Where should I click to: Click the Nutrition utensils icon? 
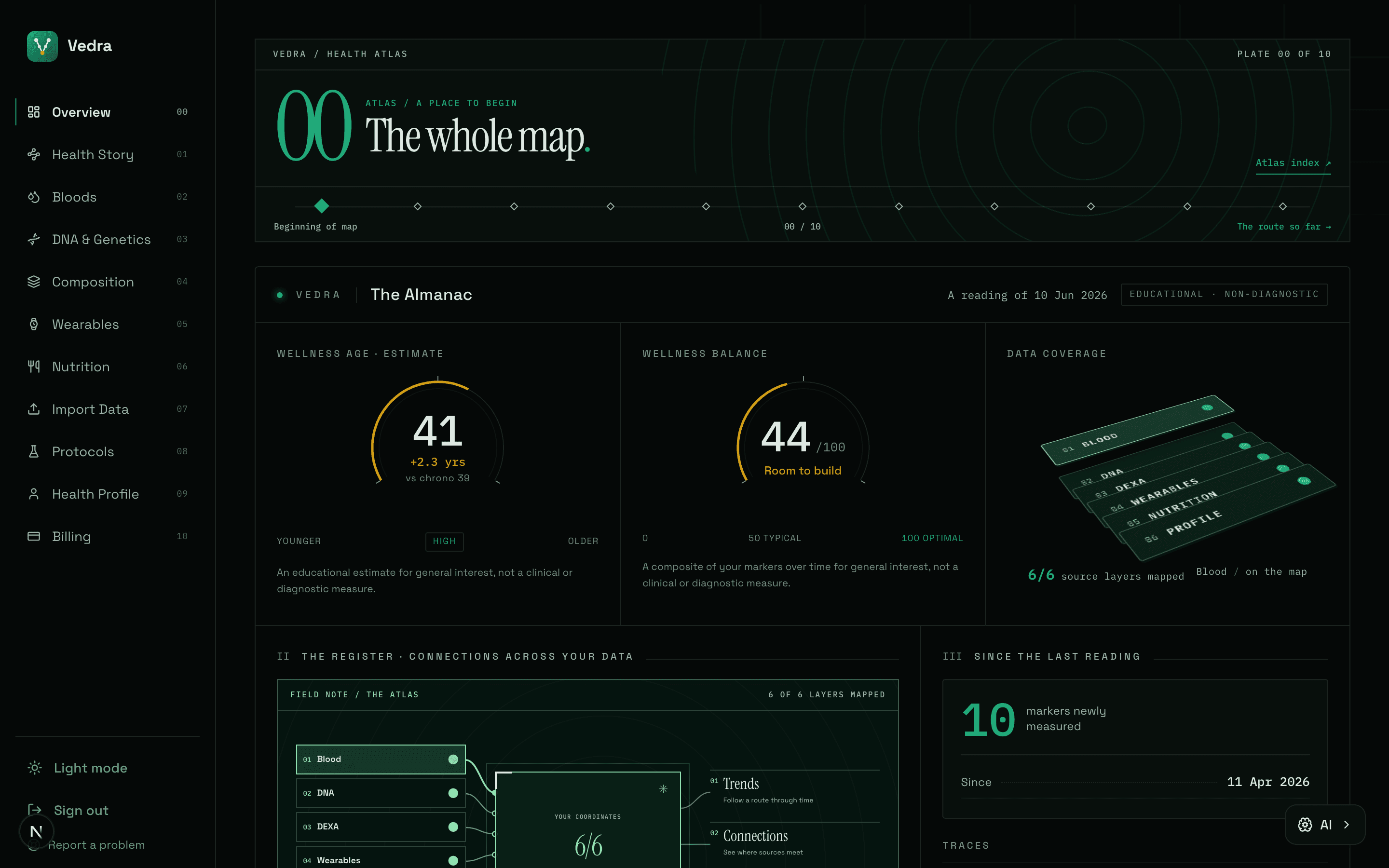pos(34,367)
